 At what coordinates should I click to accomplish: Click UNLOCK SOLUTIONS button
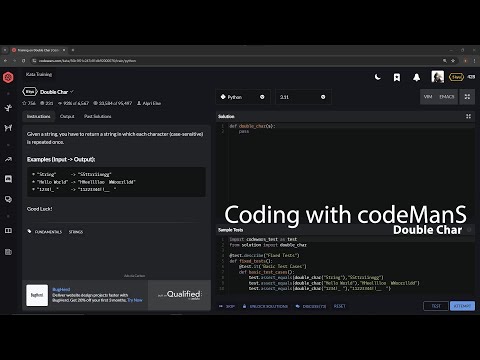(x=265, y=306)
